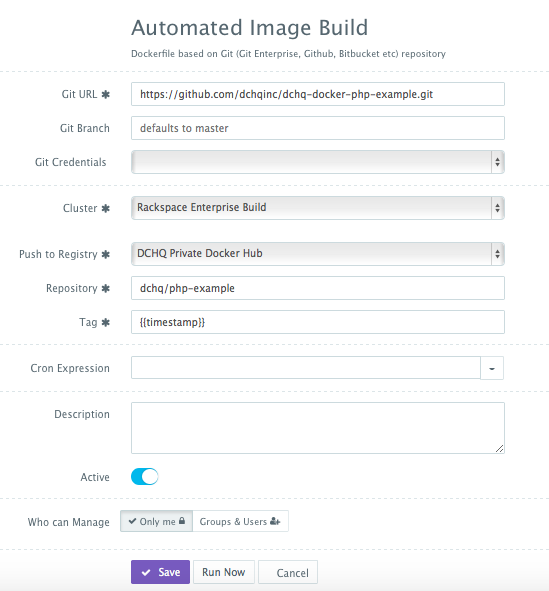Open the Git Credentials dropdown

pyautogui.click(x=318, y=162)
